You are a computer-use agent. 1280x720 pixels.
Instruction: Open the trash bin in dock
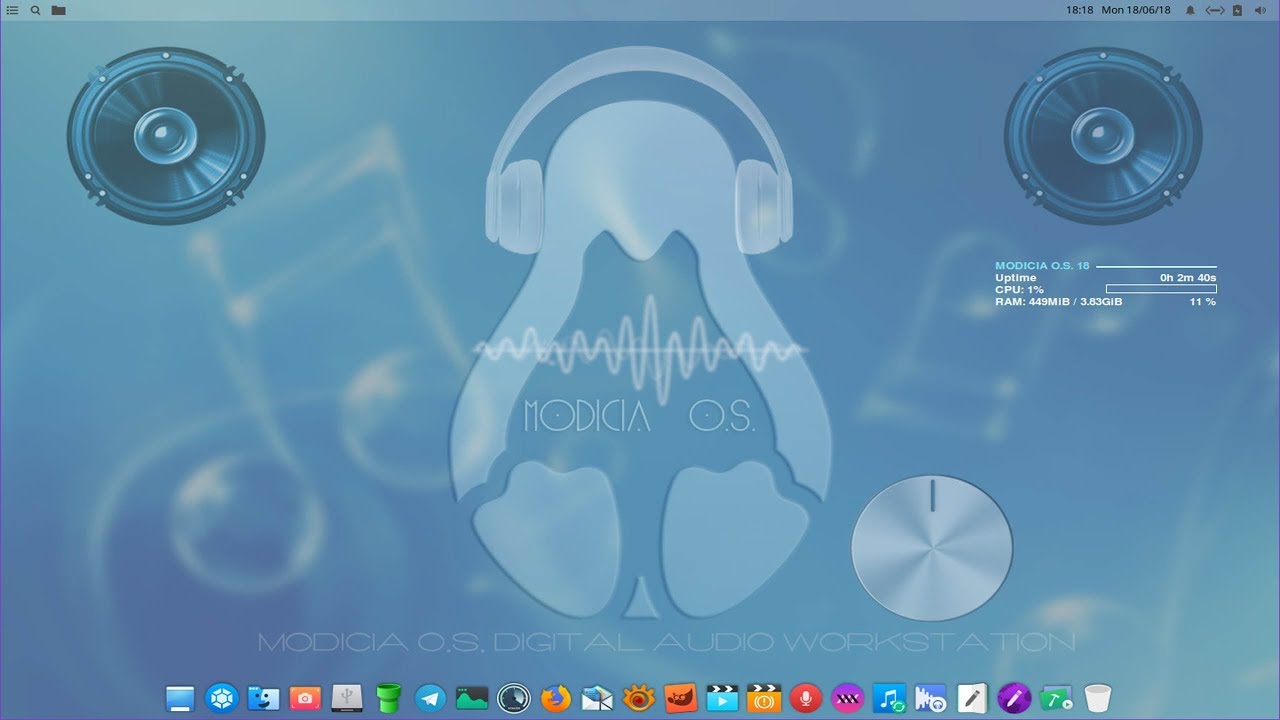coord(1097,698)
